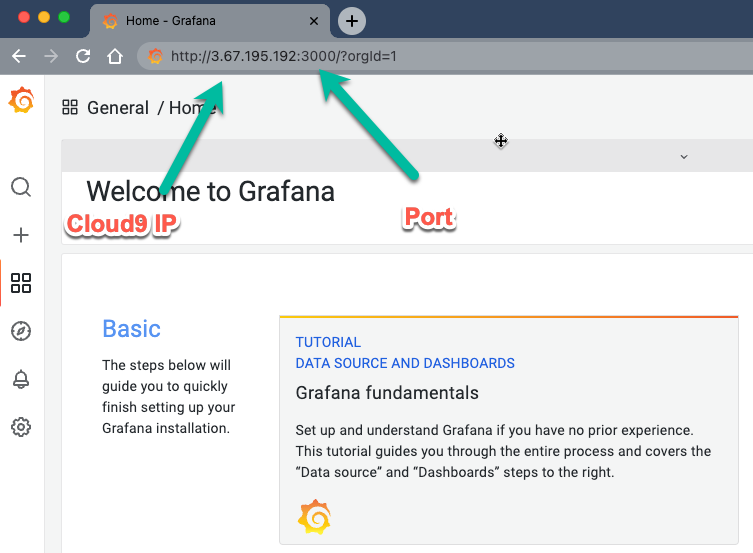The height and width of the screenshot is (553, 753).
Task: Click the Welcome to Grafana heading
Action: click(210, 192)
